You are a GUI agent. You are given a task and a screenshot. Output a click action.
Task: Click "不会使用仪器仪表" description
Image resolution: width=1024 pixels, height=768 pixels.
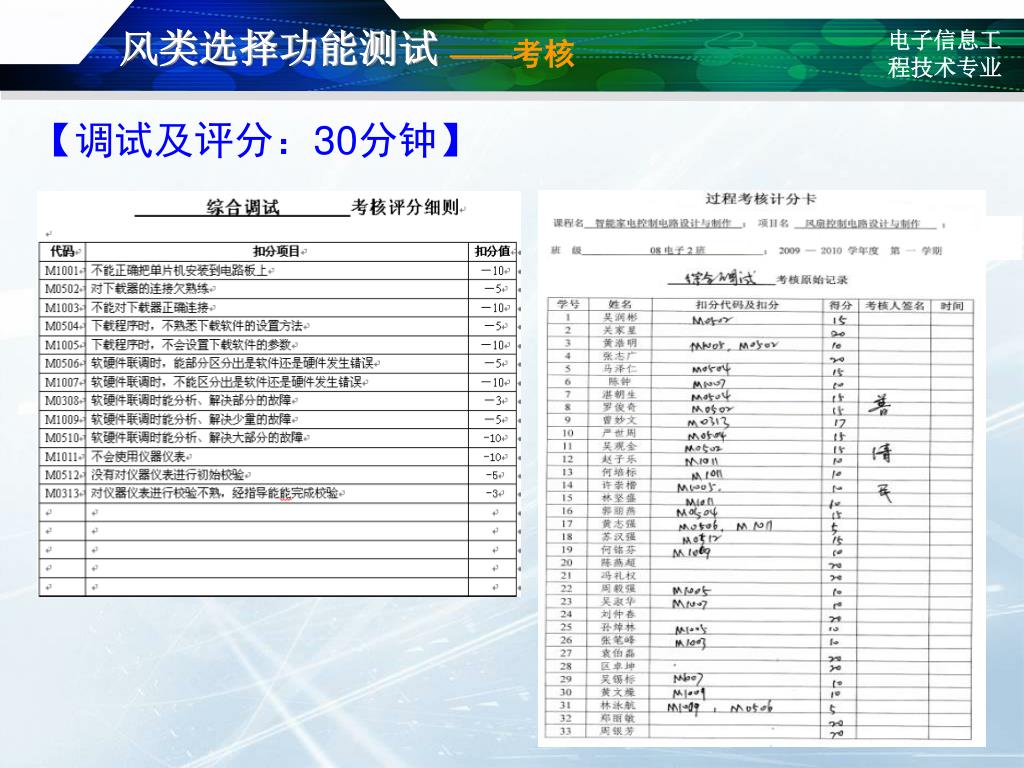point(138,456)
